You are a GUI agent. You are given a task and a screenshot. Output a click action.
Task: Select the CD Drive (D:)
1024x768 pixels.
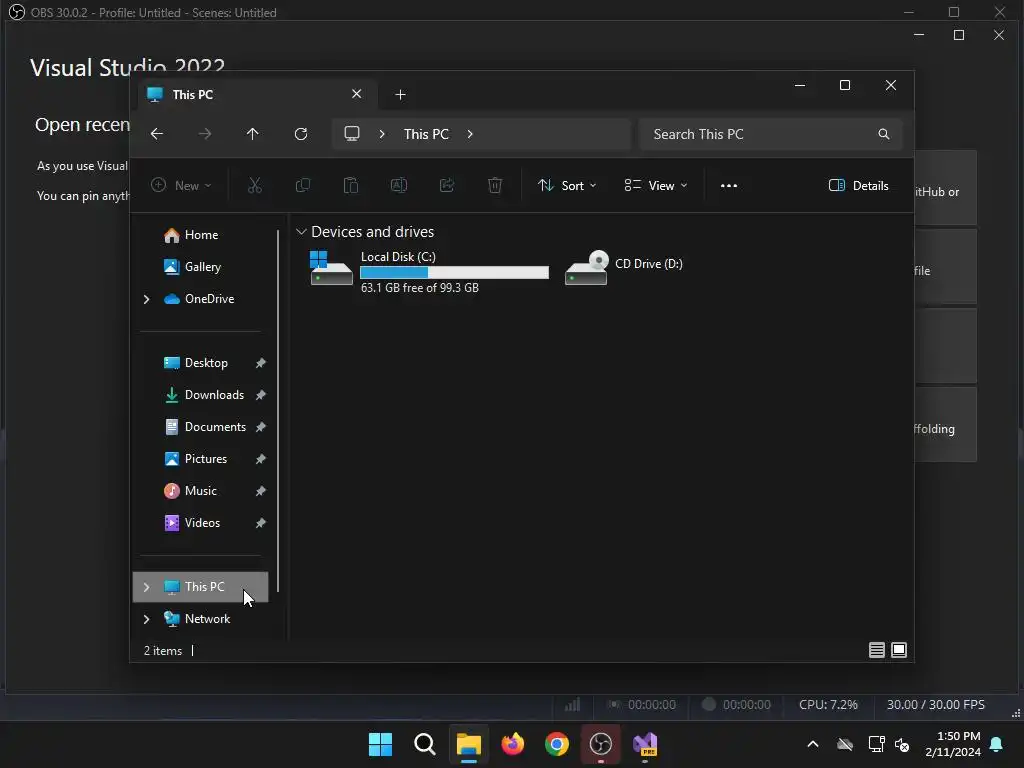tap(624, 268)
